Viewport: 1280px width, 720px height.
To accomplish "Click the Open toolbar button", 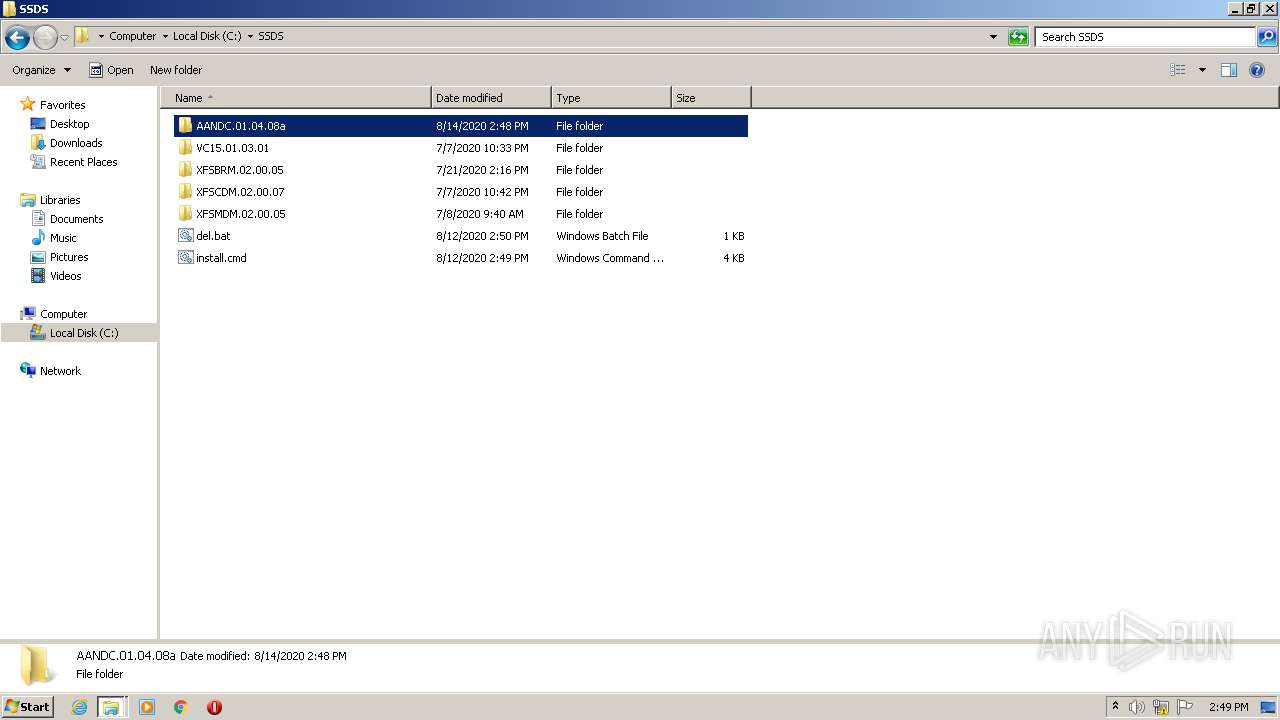I will click(x=111, y=70).
